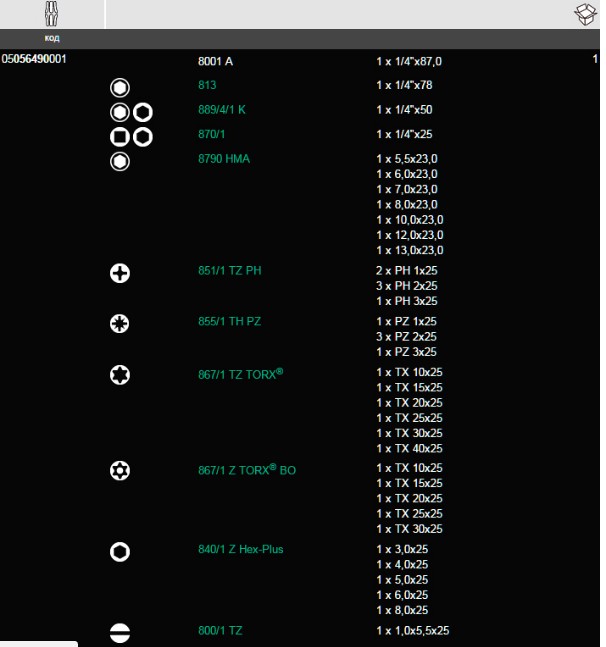Select the text 3 x PH 2x25
Viewport: 606px width, 647px height.
(x=407, y=286)
